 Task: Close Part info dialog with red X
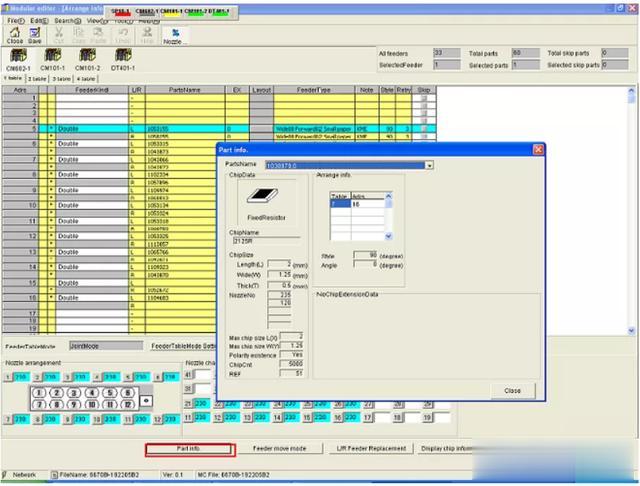point(538,150)
